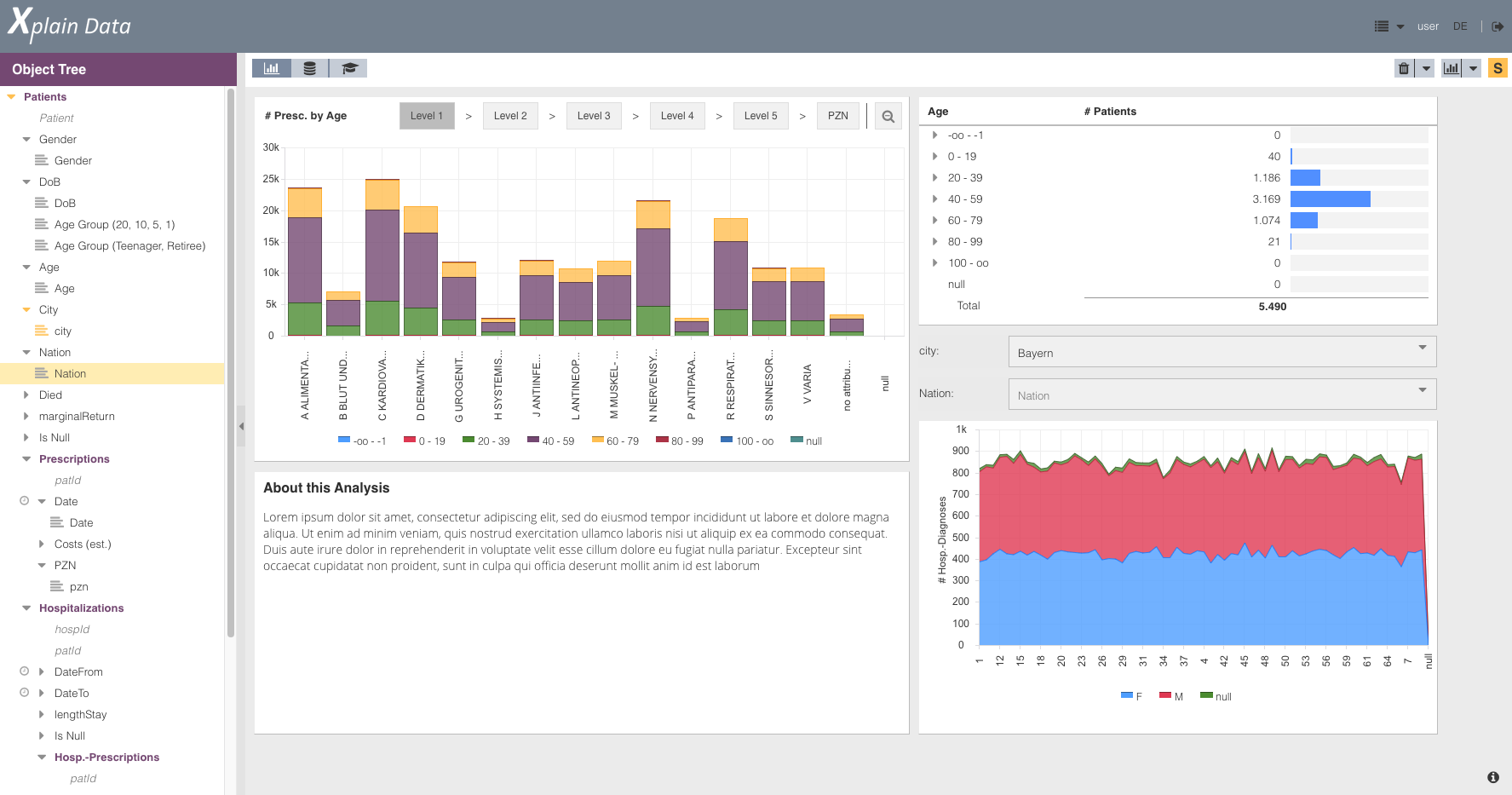Viewport: 1512px width, 795px height.
Task: Collapse the Prescriptions tree node
Action: coord(26,458)
